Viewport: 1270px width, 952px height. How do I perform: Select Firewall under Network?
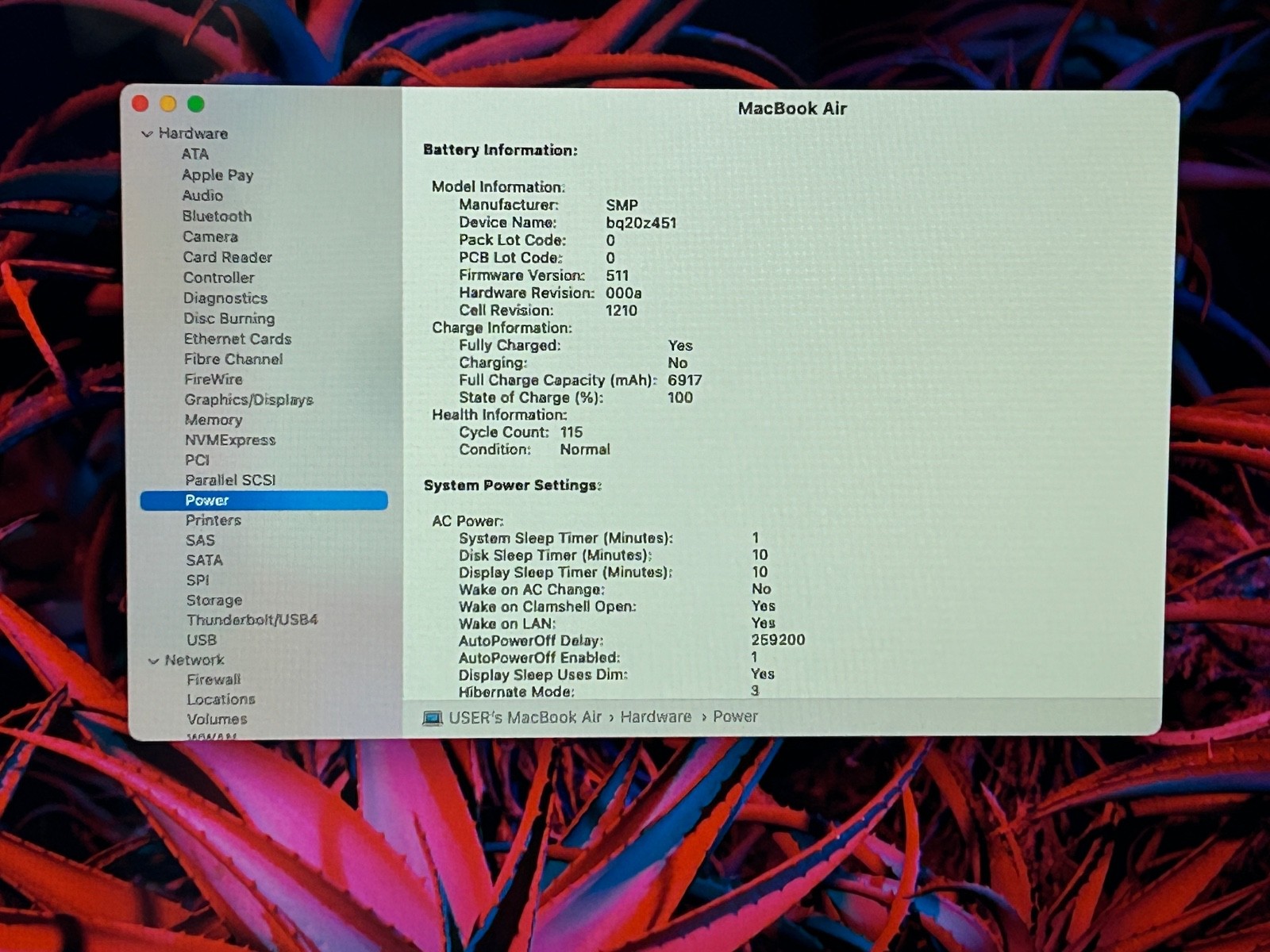214,680
